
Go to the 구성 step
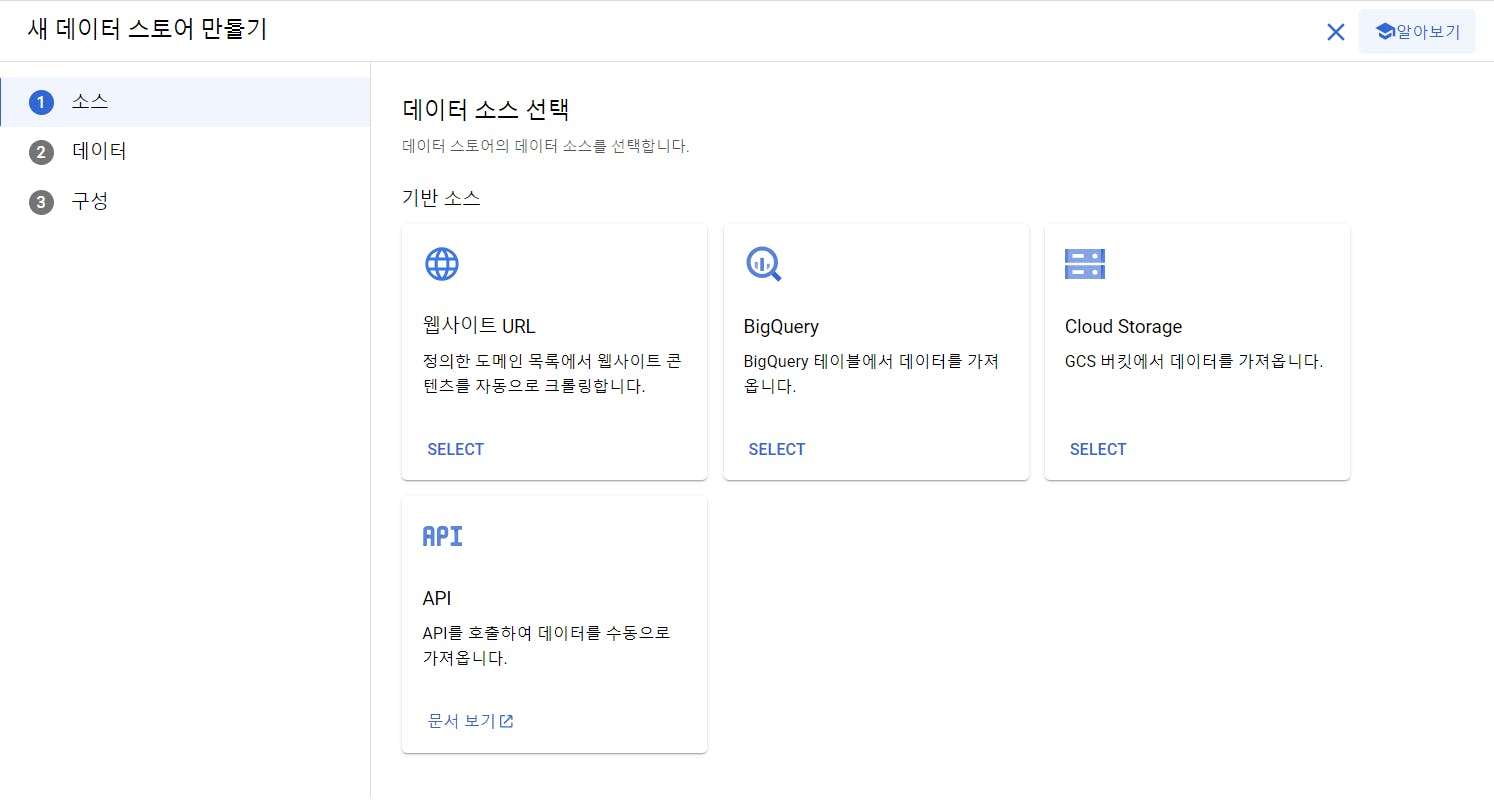185,202
